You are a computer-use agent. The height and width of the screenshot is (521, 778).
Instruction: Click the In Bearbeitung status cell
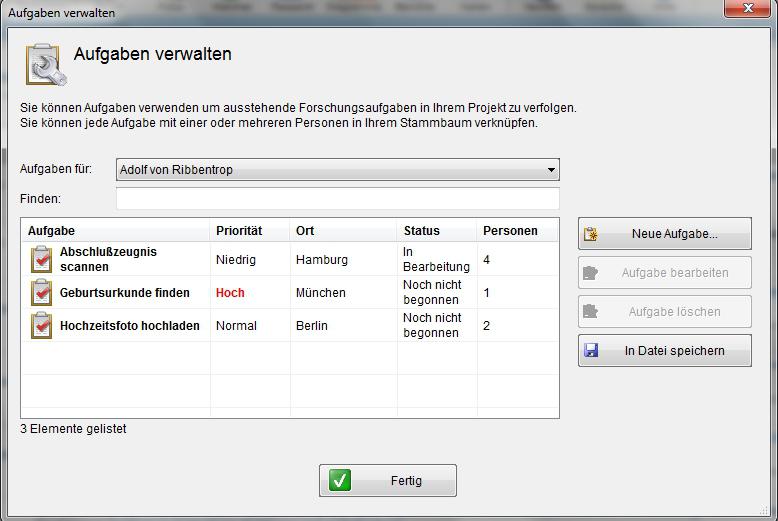tap(436, 259)
